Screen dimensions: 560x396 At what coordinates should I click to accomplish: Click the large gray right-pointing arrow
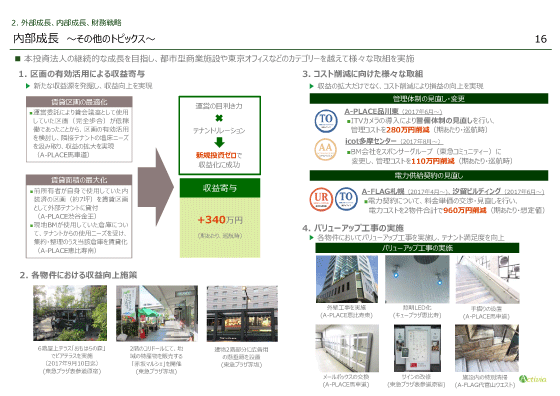156,187
